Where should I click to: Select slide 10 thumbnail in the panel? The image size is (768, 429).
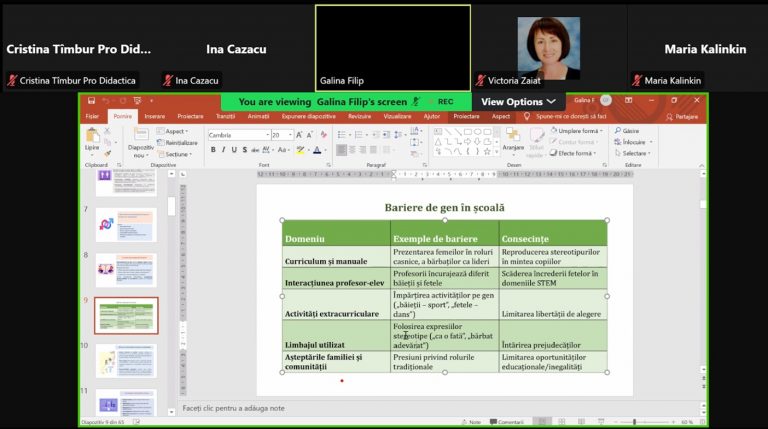pos(125,360)
